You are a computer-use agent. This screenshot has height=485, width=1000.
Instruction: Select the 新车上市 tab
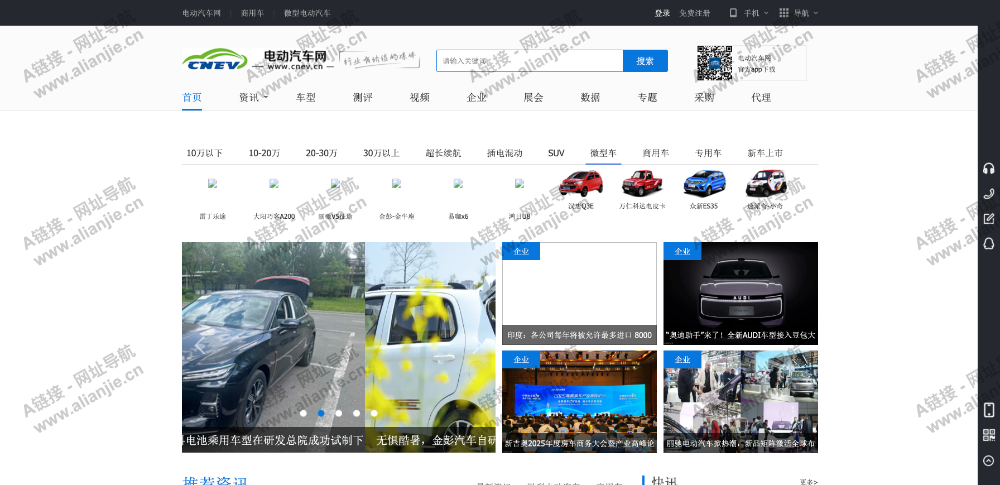pyautogui.click(x=765, y=153)
